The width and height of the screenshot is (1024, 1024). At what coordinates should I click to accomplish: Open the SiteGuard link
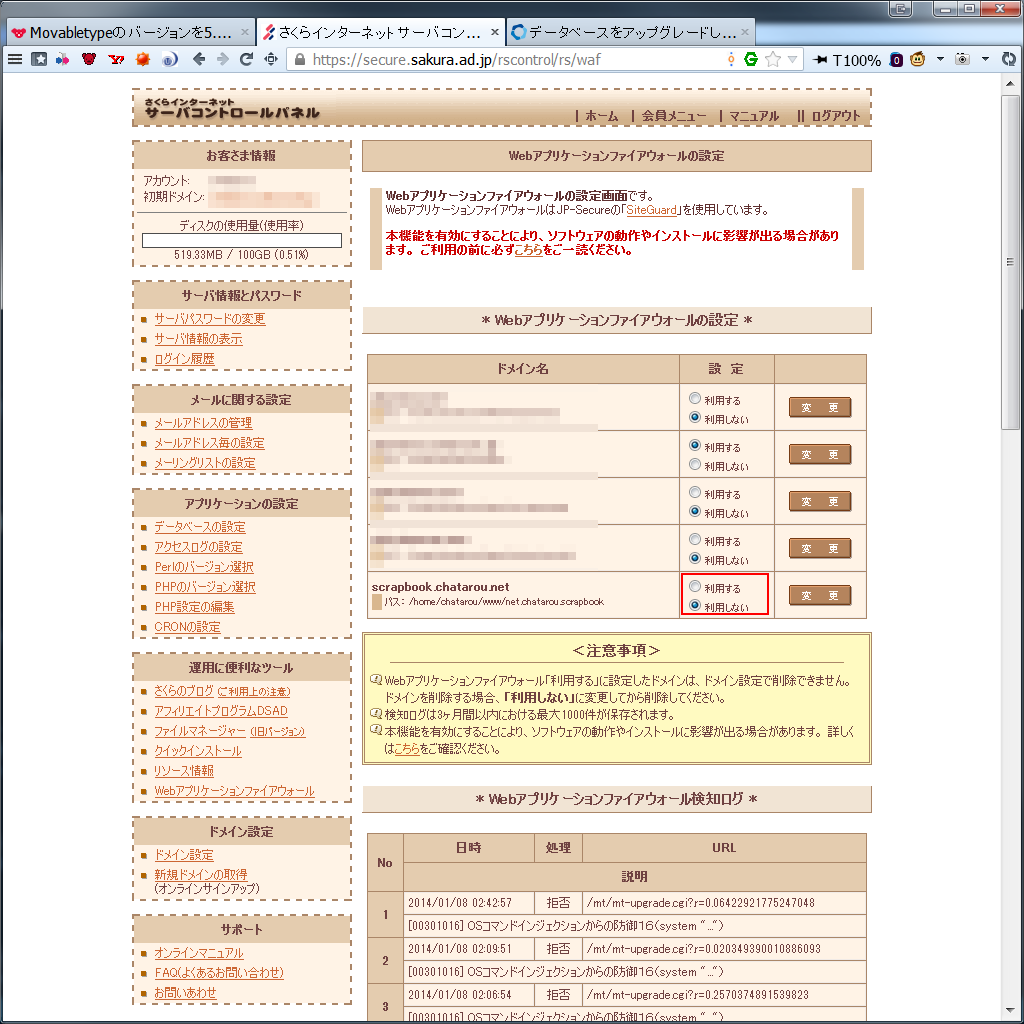point(651,210)
